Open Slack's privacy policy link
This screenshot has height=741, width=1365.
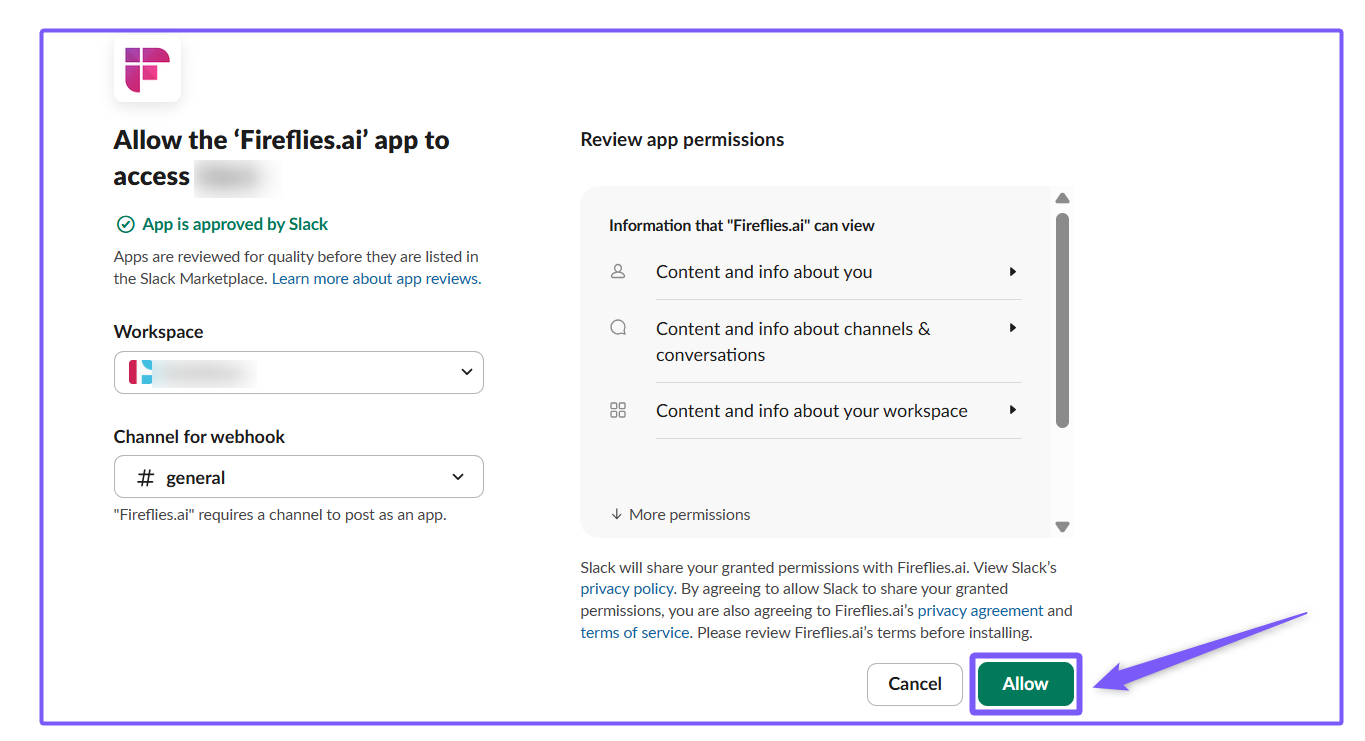(627, 589)
